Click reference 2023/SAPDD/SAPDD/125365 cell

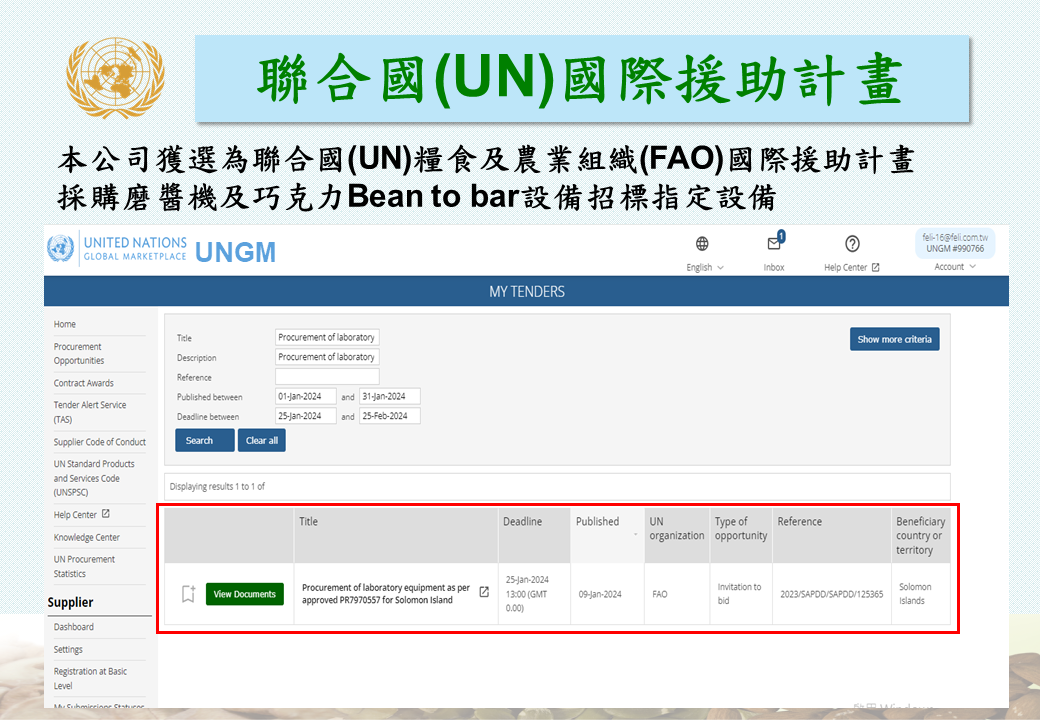click(832, 594)
